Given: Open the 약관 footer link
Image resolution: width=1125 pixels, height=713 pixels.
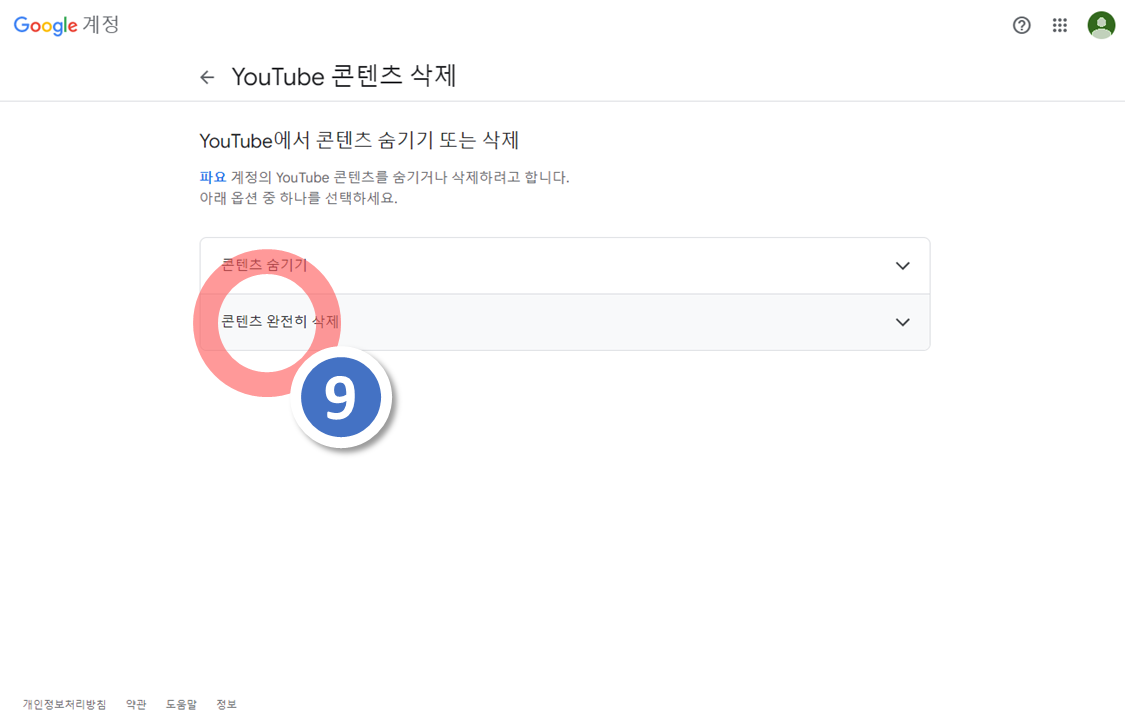Looking at the screenshot, I should tap(136, 704).
